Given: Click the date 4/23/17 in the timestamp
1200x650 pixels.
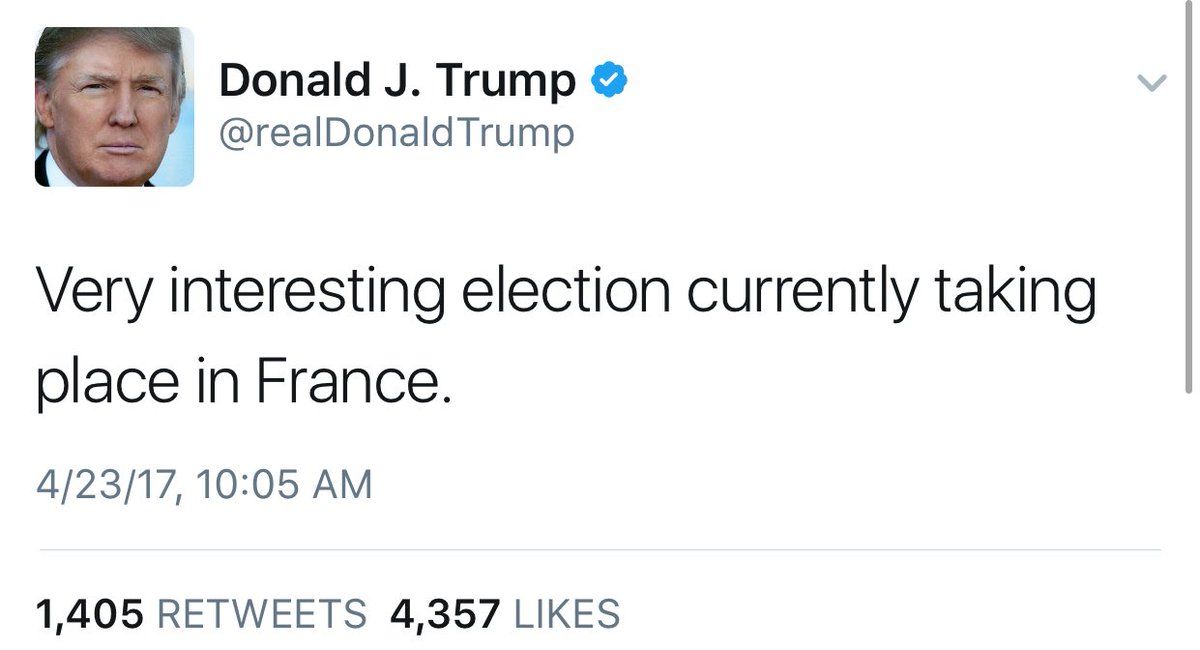Looking at the screenshot, I should 108,484.
